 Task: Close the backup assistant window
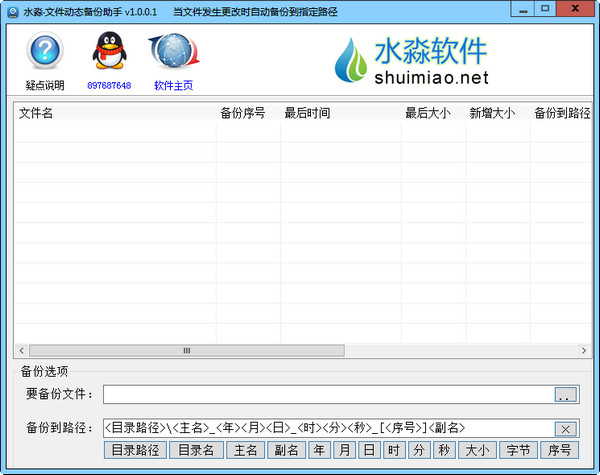(x=575, y=9)
